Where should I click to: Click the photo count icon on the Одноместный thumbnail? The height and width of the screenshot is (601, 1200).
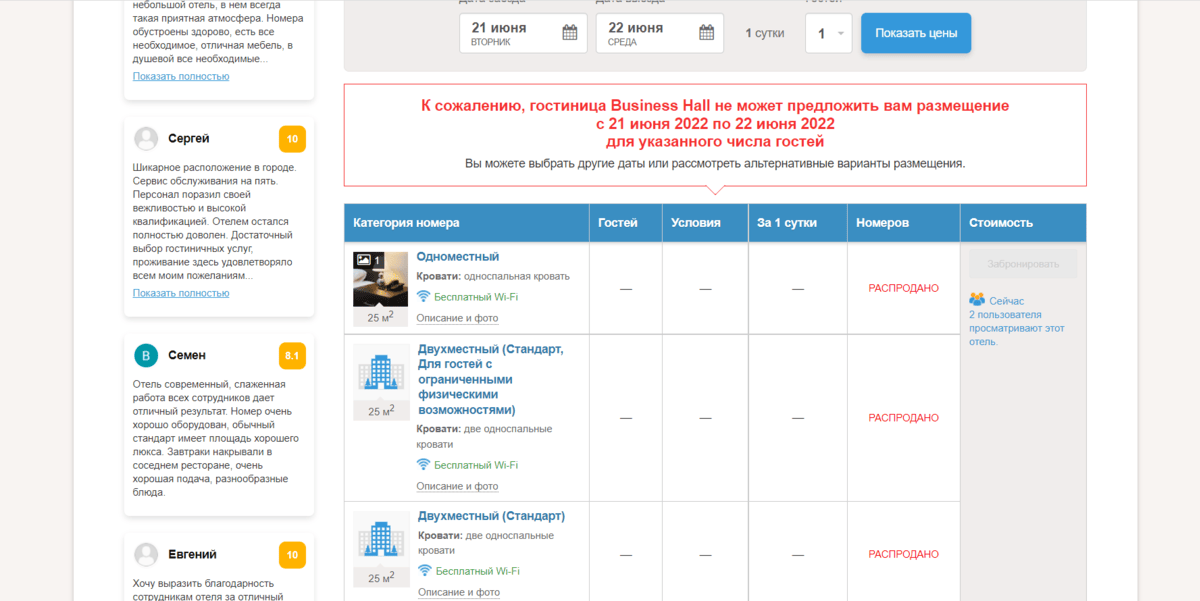point(364,260)
